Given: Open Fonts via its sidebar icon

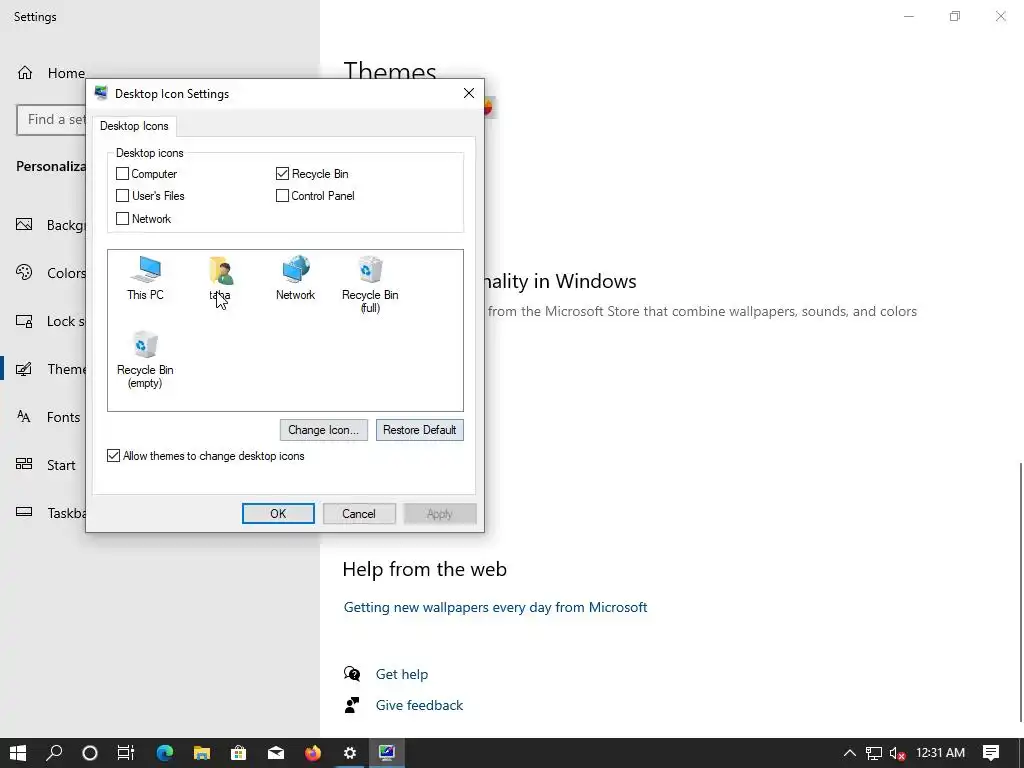Looking at the screenshot, I should [24, 417].
